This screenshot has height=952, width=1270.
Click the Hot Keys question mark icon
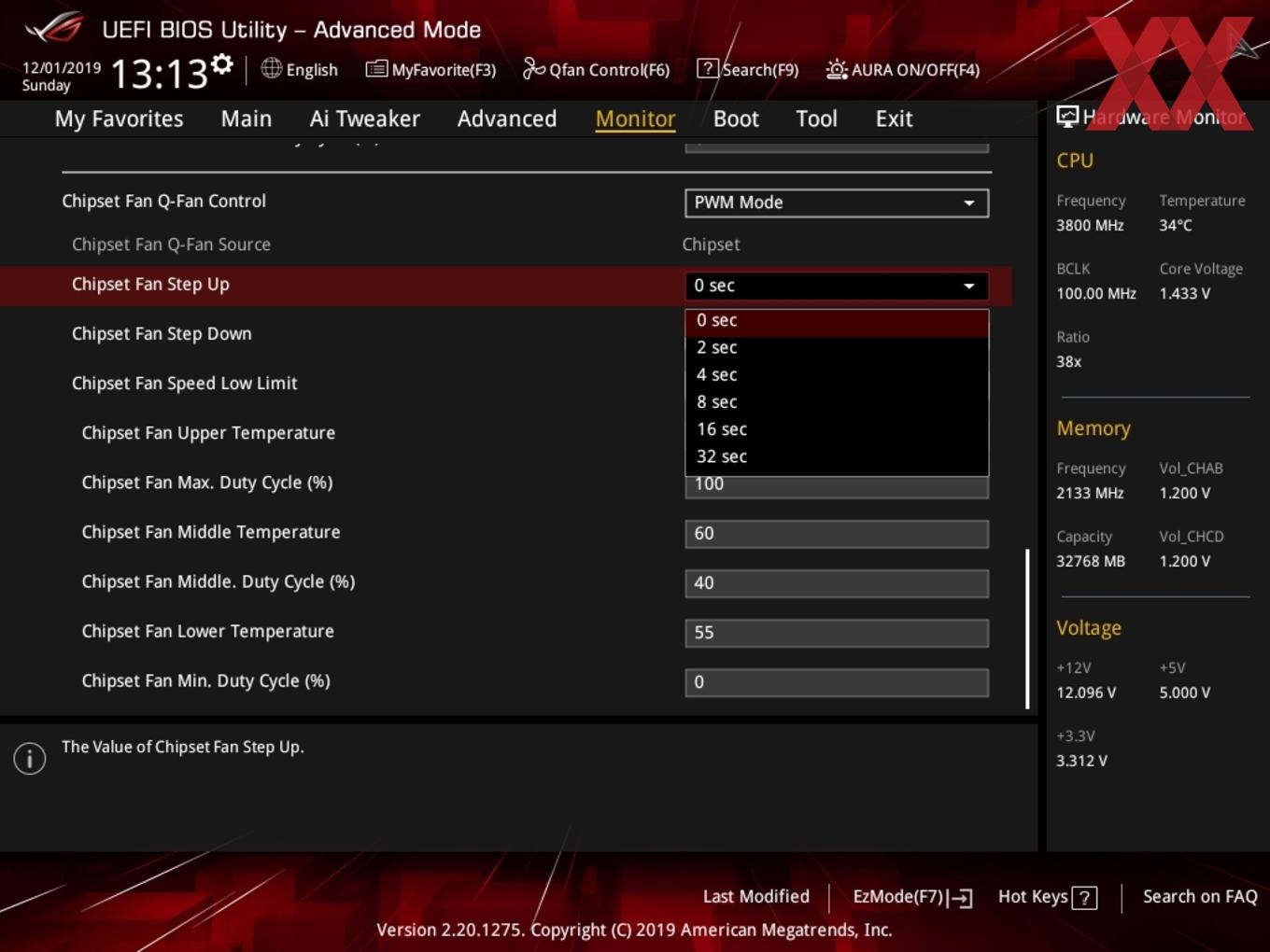pyautogui.click(x=1084, y=898)
